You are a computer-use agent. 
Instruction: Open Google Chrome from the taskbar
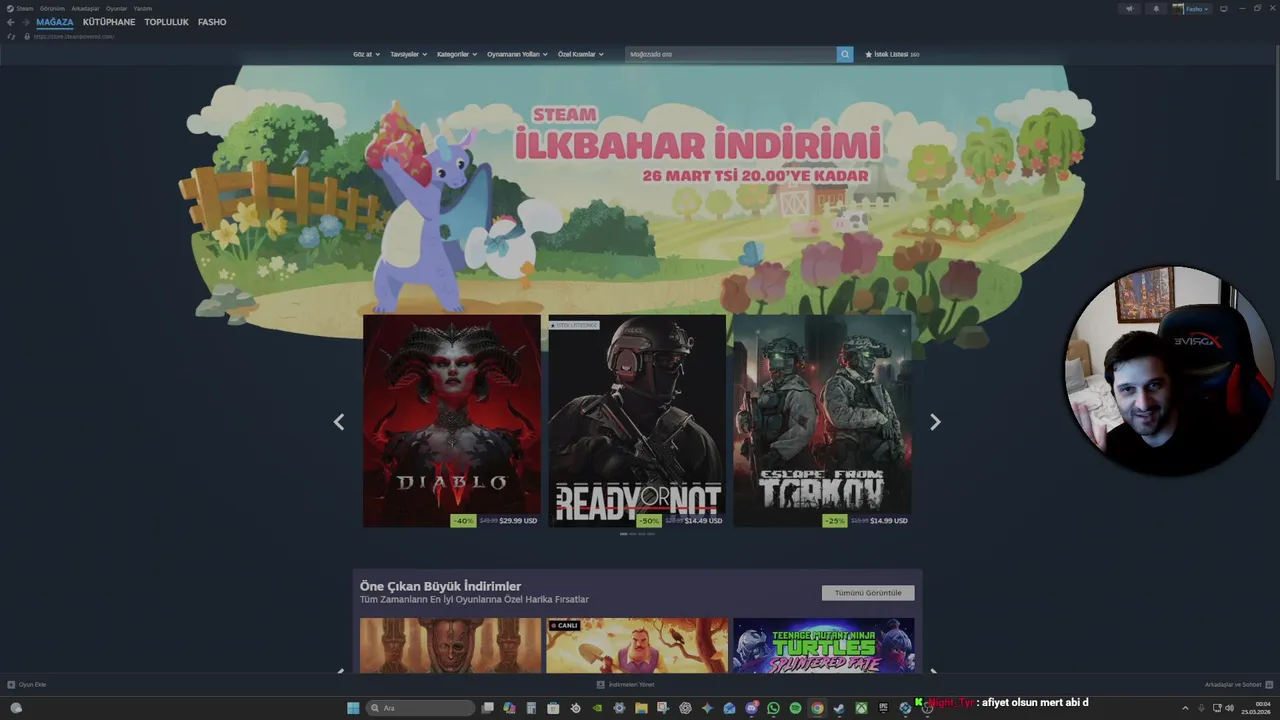817,708
